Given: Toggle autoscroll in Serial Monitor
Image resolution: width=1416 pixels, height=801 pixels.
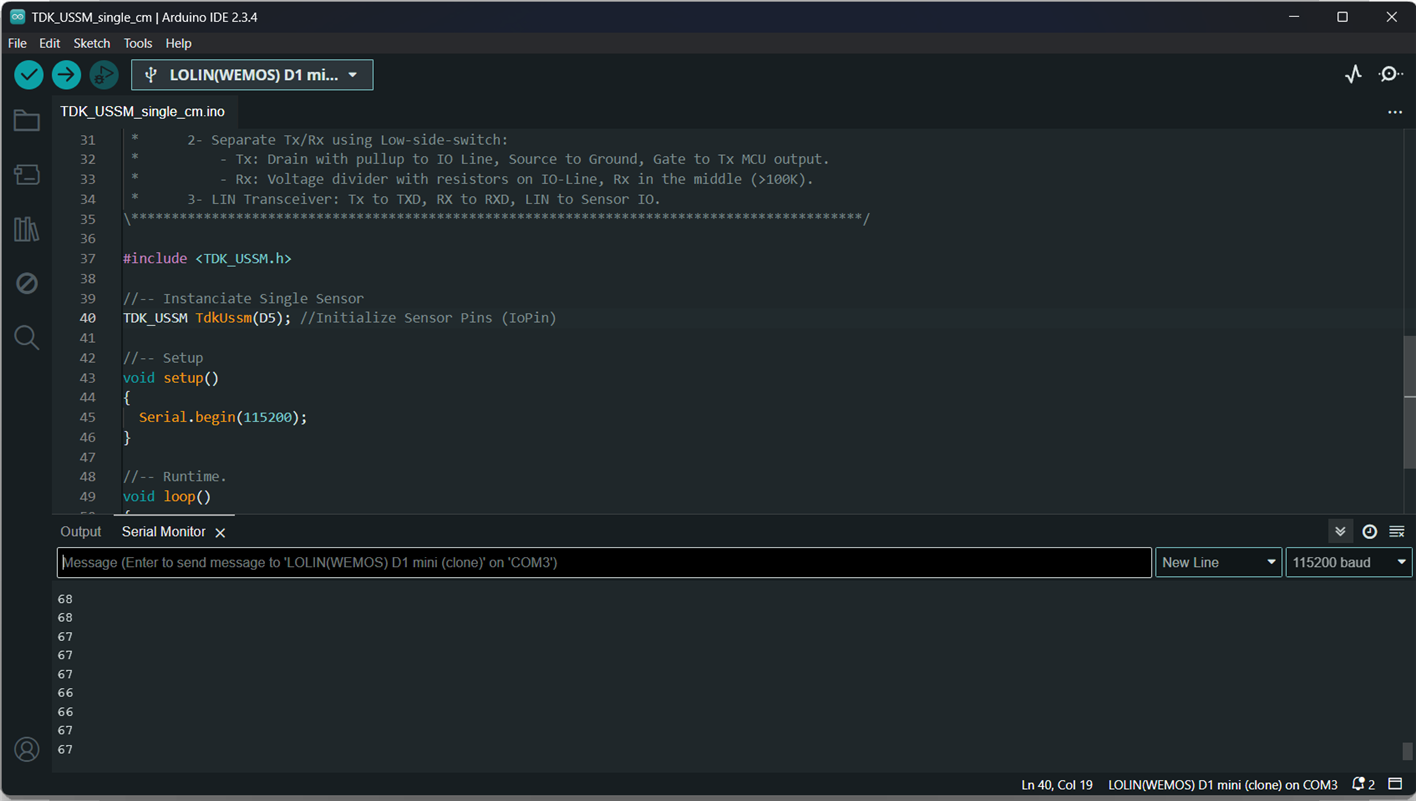Looking at the screenshot, I should pyautogui.click(x=1340, y=532).
